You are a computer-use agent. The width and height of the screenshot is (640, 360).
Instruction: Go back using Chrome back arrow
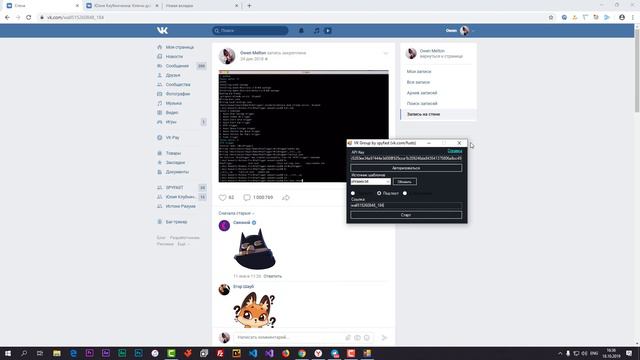click(x=7, y=18)
